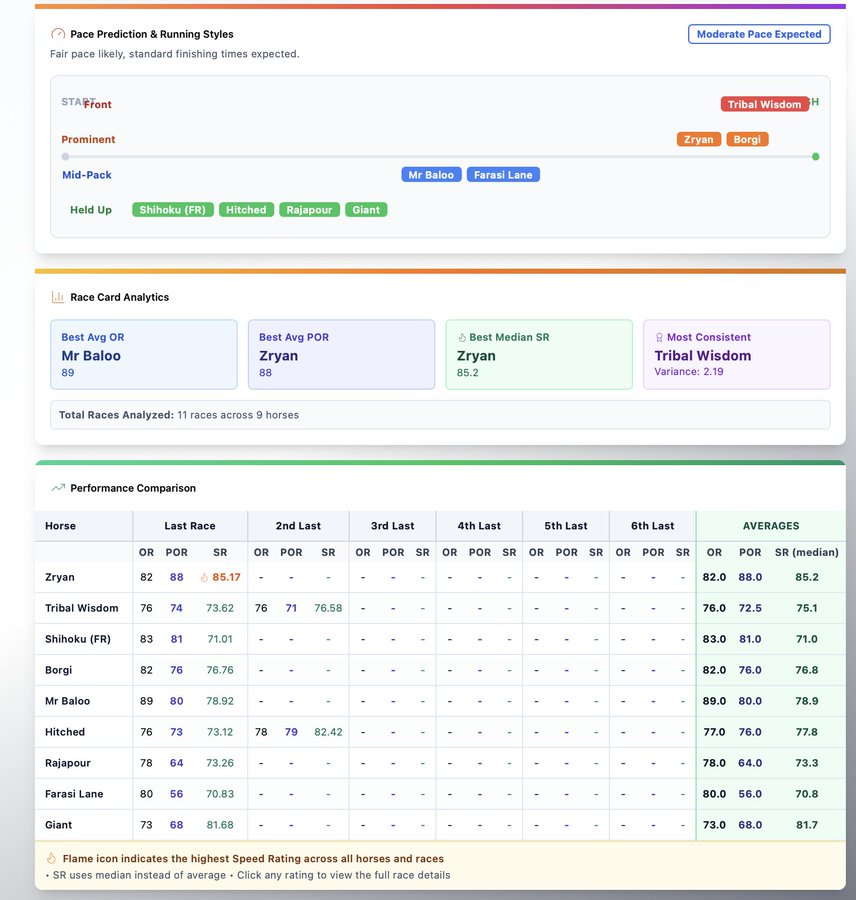Click the trend line icon beside Performance Comparison

click(58, 488)
